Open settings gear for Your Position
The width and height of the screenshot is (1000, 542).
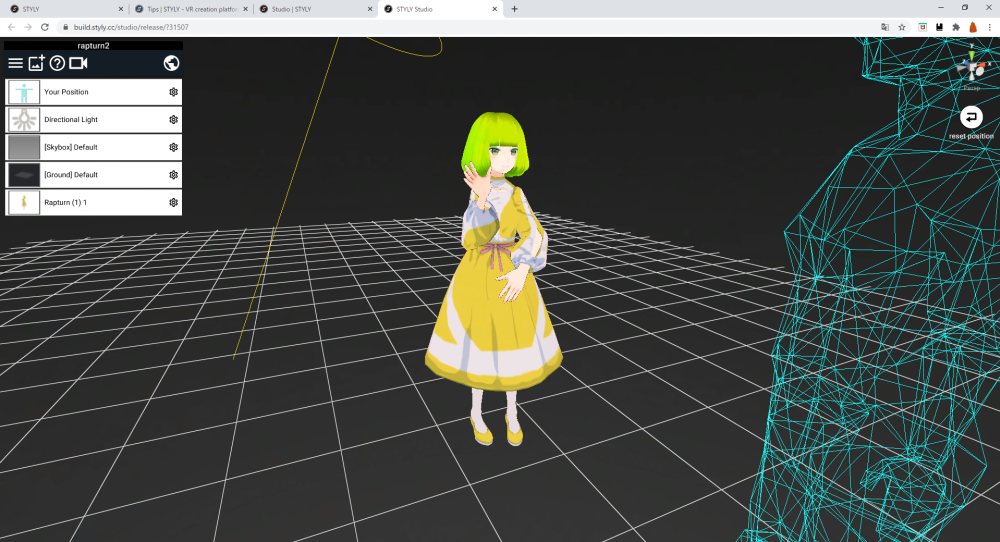(173, 92)
